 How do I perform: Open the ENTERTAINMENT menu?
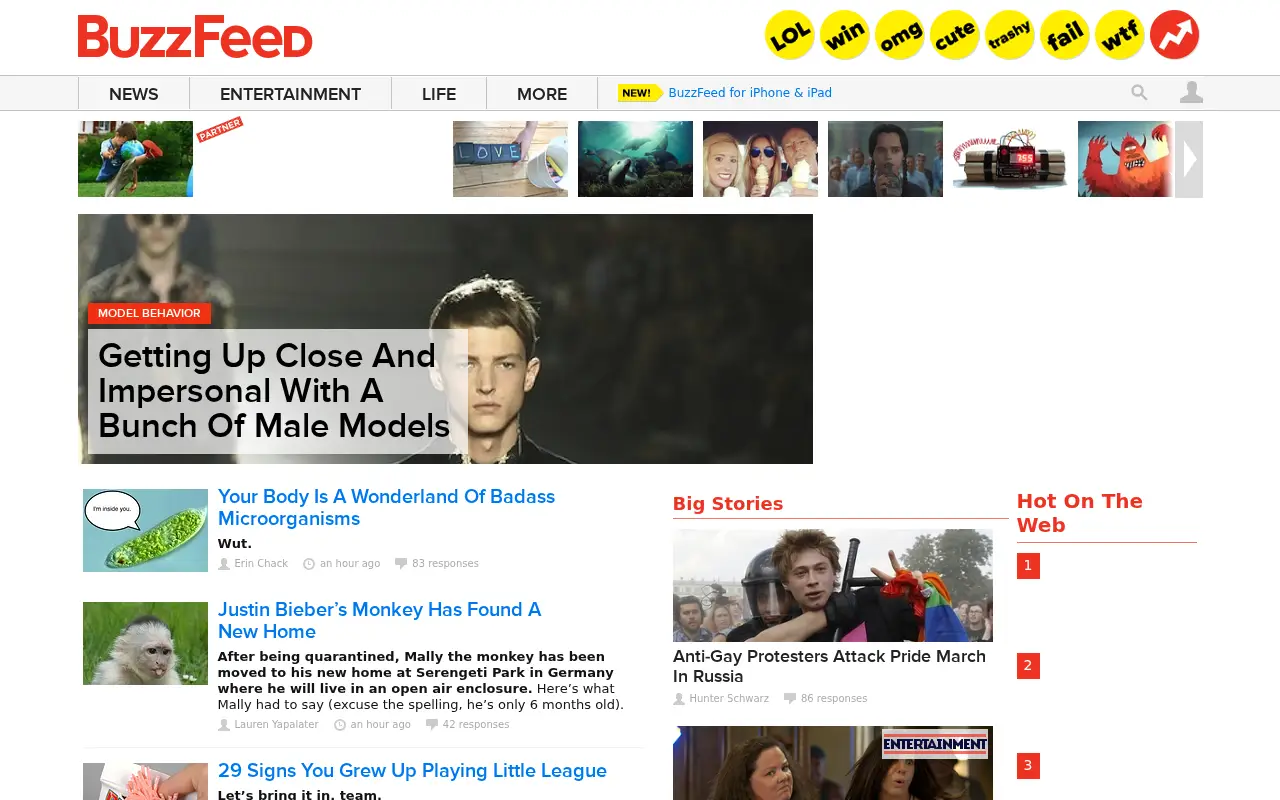[290, 94]
